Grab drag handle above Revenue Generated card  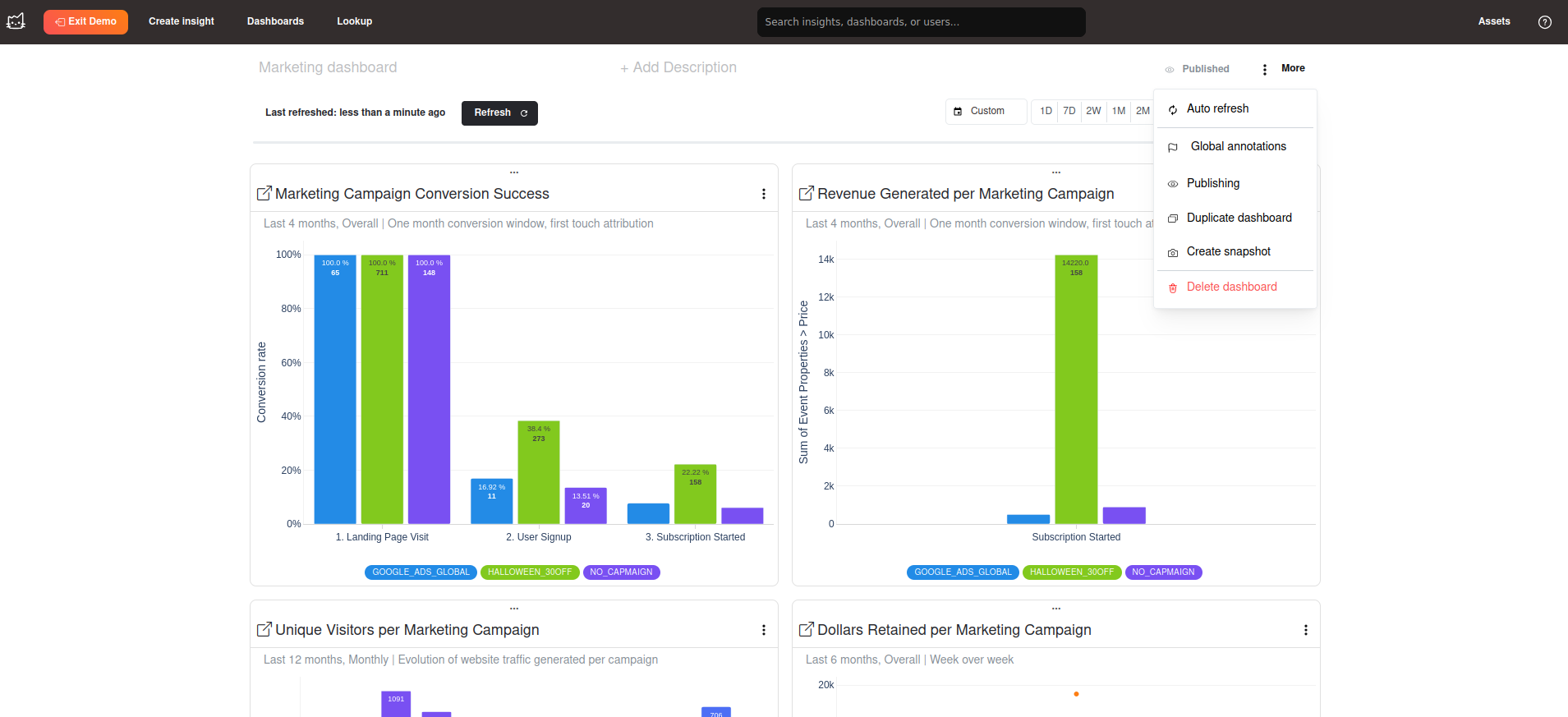coord(1056,172)
